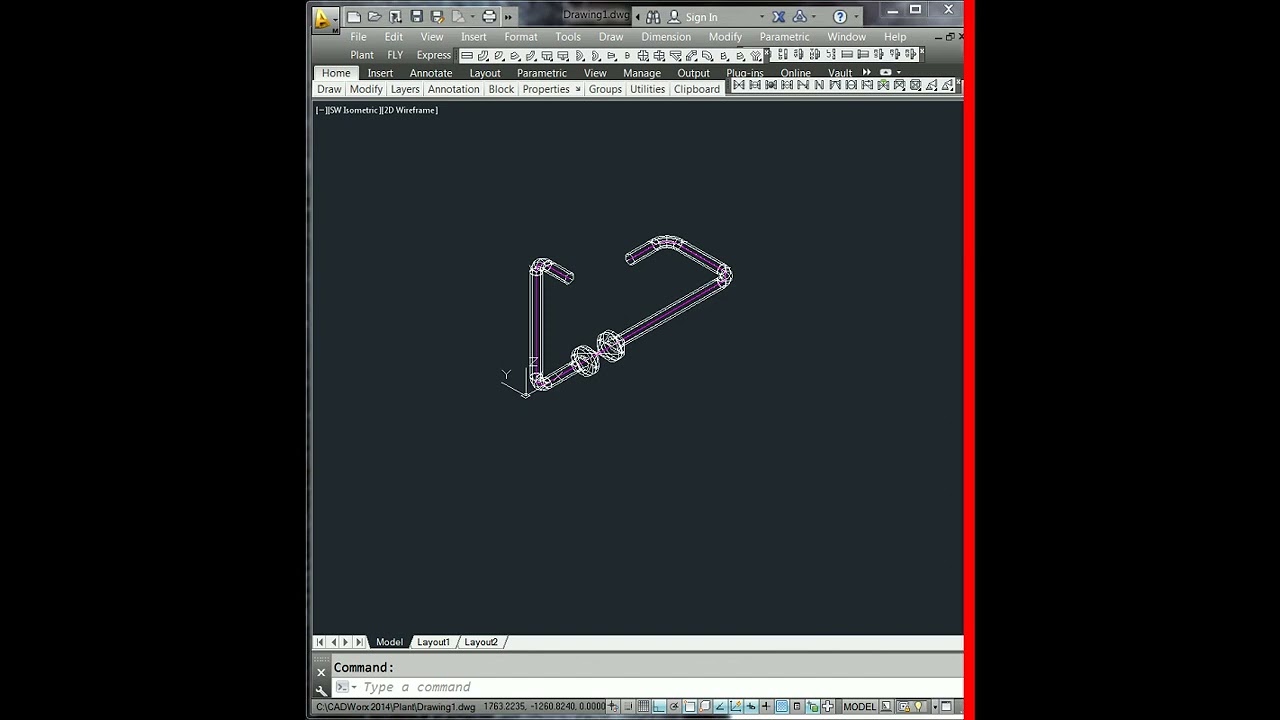1280x720 pixels.
Task: Toggle Clean Screen status icon
Action: pos(946,706)
